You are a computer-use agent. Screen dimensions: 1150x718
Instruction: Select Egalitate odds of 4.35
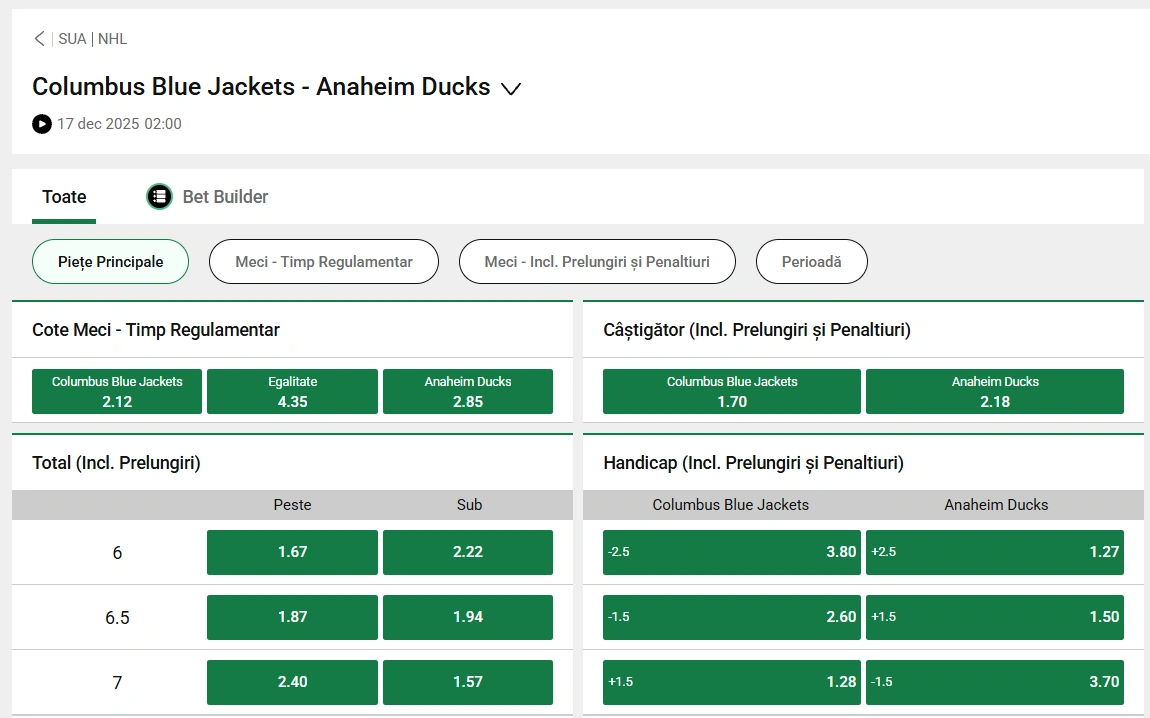pos(292,391)
